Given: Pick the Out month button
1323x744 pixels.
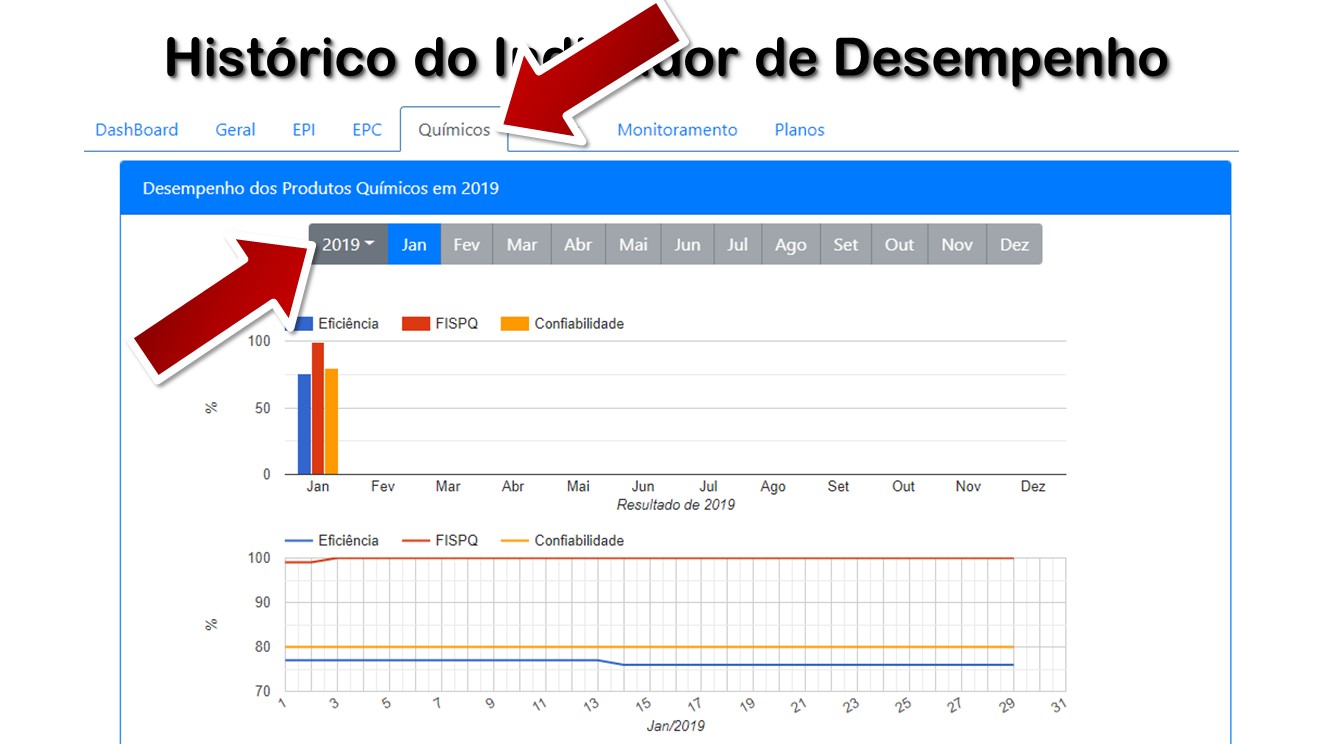Looking at the screenshot, I should tap(900, 244).
